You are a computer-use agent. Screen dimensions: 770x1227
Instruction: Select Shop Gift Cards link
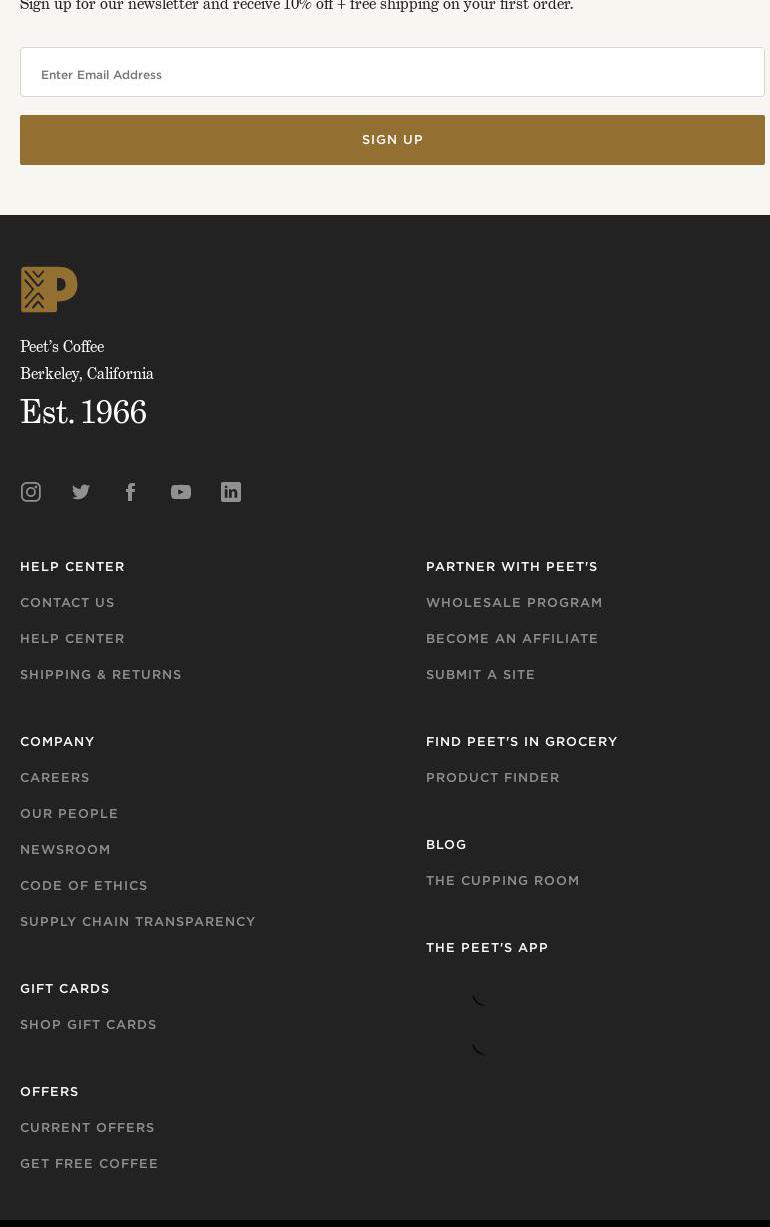(x=88, y=1024)
